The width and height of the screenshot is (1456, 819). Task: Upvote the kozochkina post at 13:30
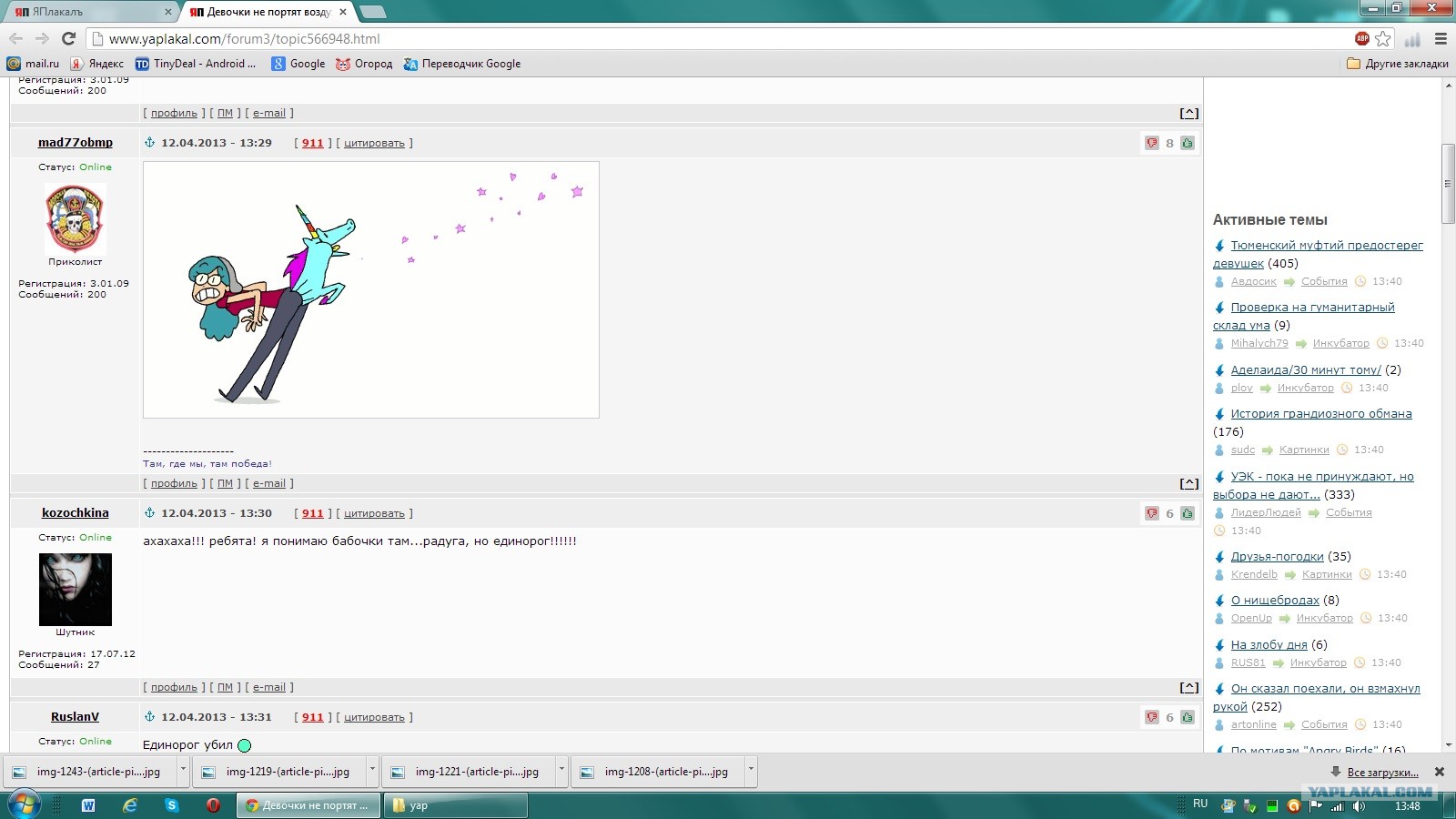pos(1188,513)
